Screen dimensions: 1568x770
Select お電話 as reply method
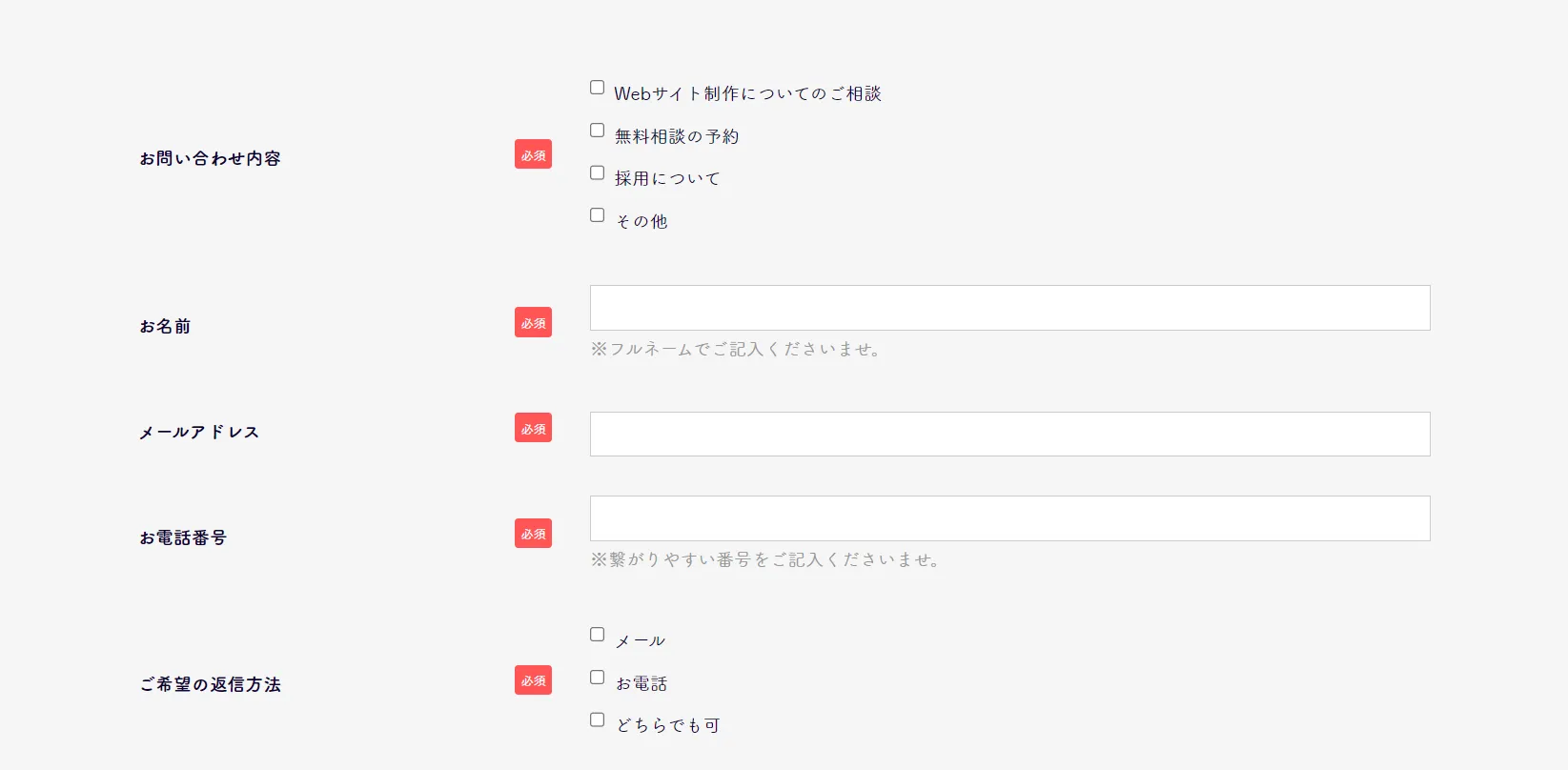596,676
